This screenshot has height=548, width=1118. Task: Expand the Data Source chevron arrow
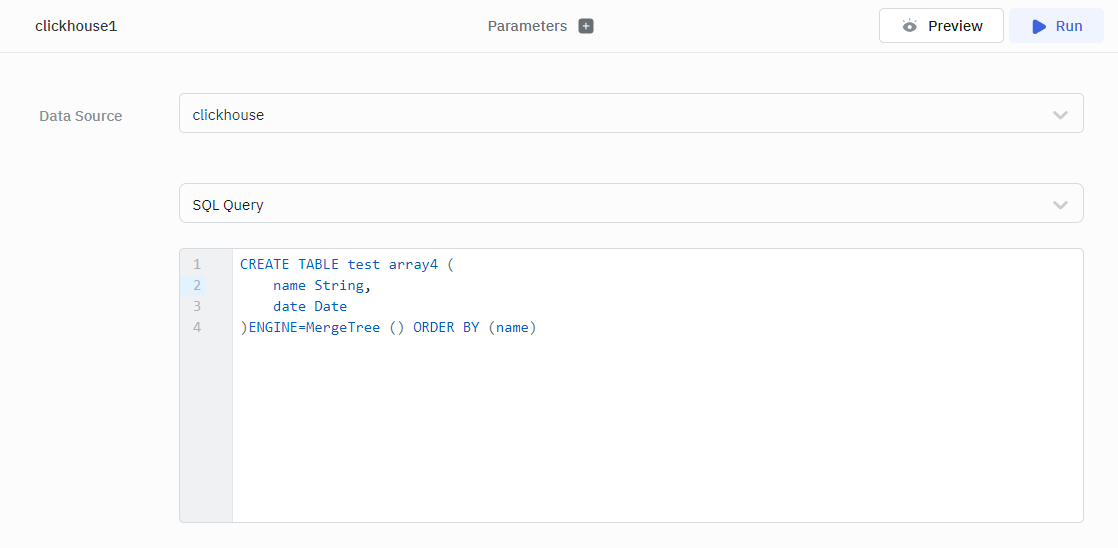click(x=1060, y=114)
